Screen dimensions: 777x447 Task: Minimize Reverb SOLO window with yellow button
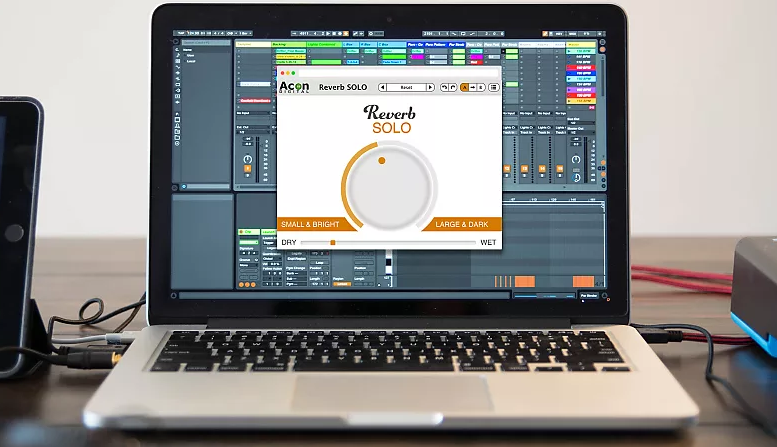tap(288, 73)
